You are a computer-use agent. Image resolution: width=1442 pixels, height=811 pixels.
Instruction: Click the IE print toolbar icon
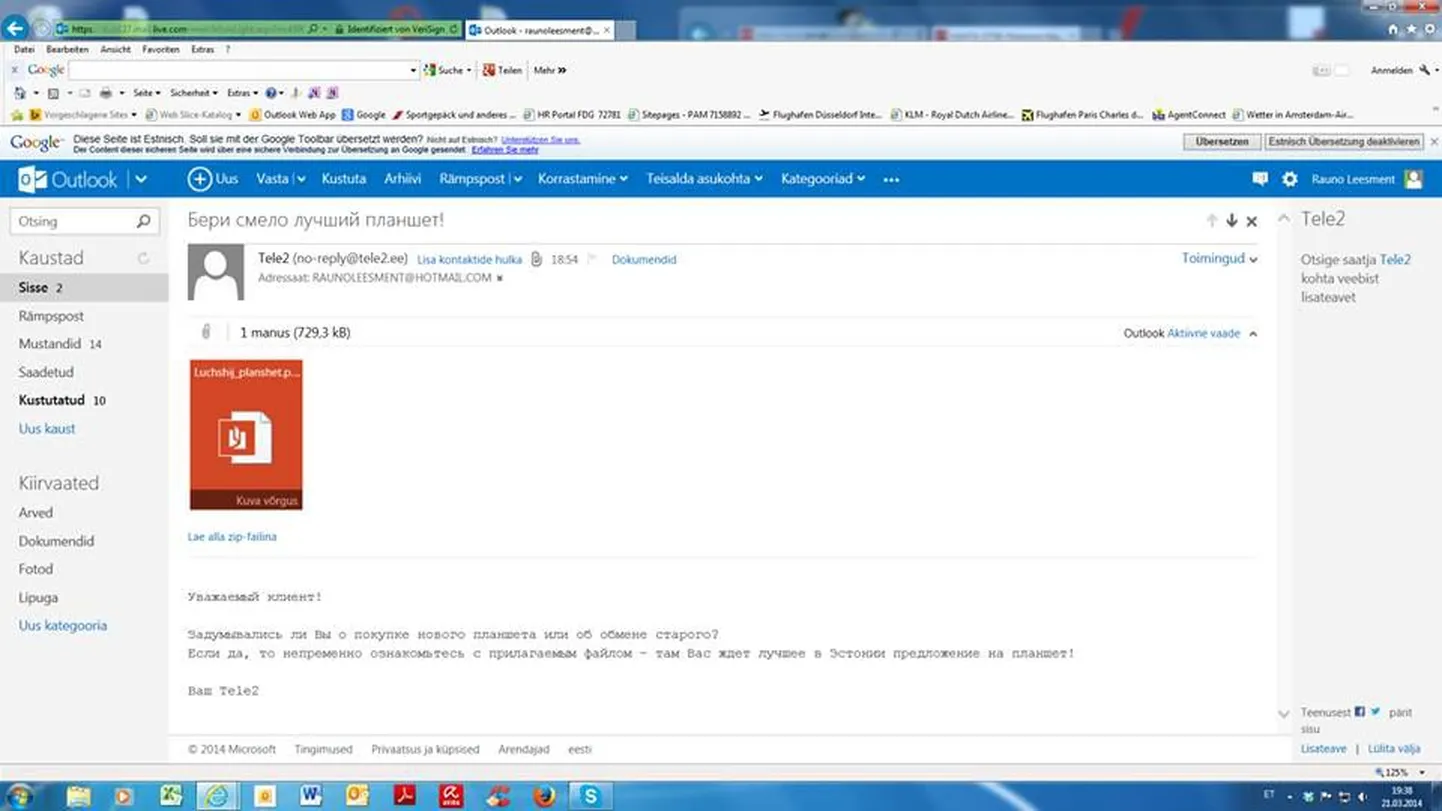(106, 93)
